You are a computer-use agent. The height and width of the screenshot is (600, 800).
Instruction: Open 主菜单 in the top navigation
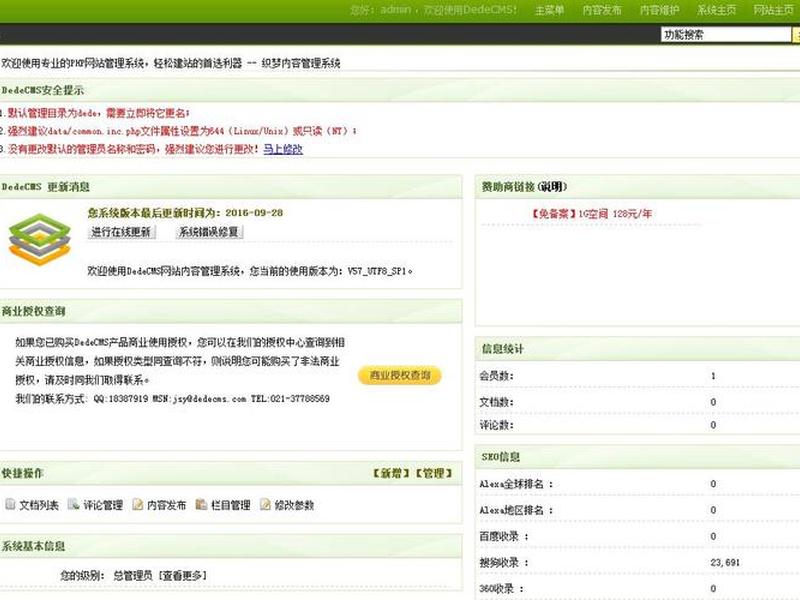549,10
